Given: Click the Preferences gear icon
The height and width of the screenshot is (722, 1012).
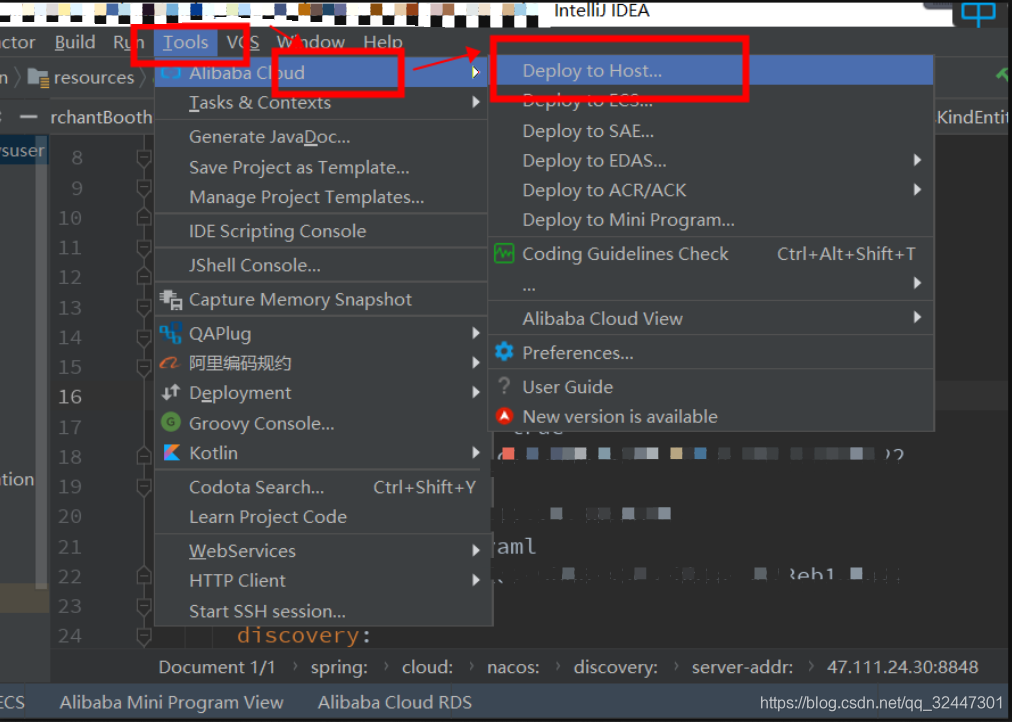Looking at the screenshot, I should (504, 352).
